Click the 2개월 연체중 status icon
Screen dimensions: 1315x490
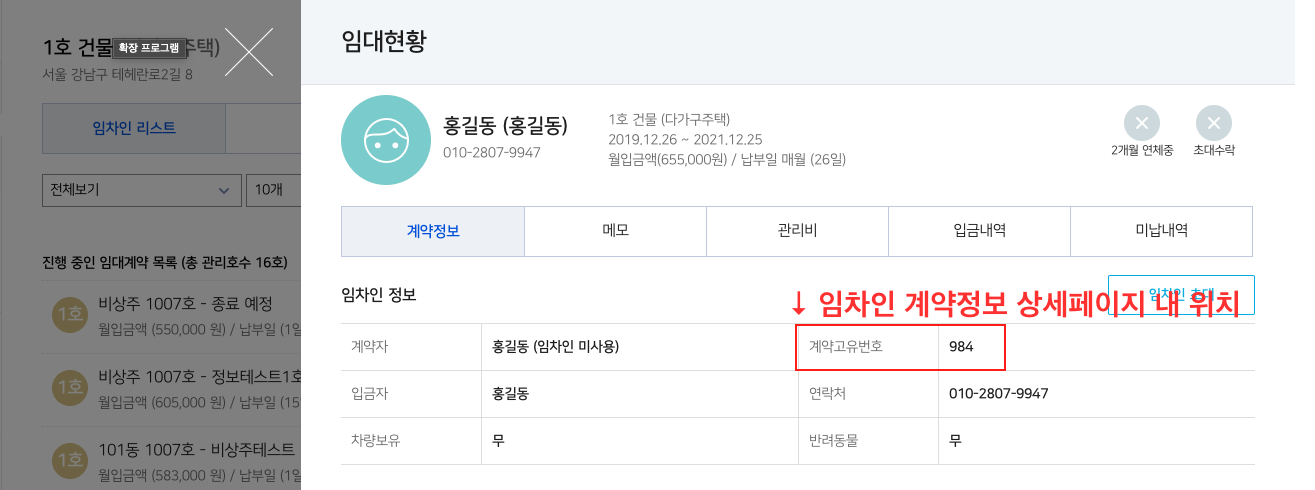1141,123
